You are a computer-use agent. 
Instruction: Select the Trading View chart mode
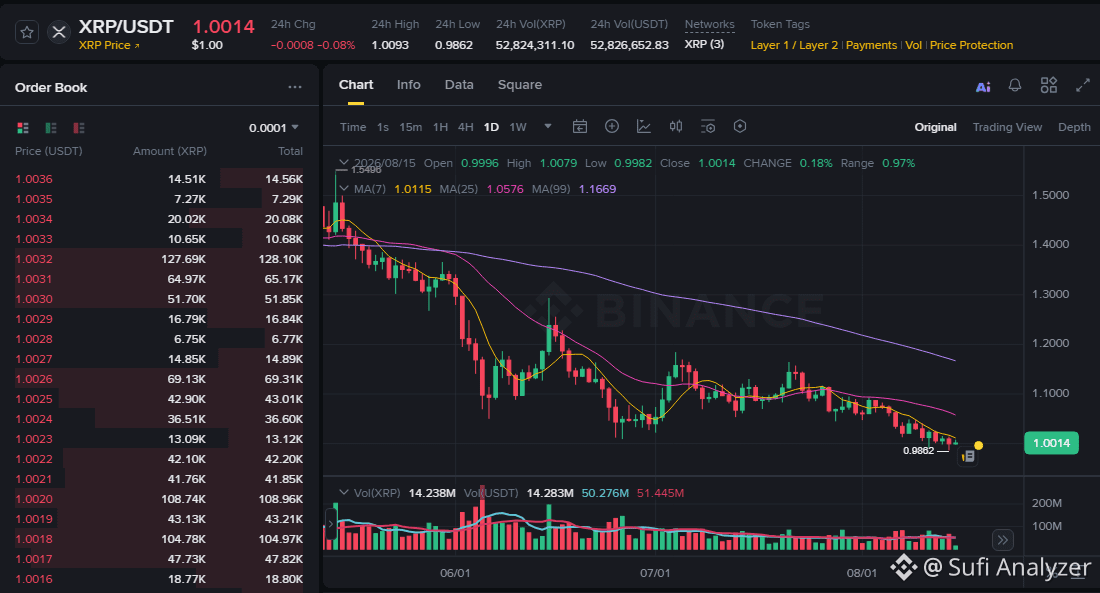(x=1007, y=127)
